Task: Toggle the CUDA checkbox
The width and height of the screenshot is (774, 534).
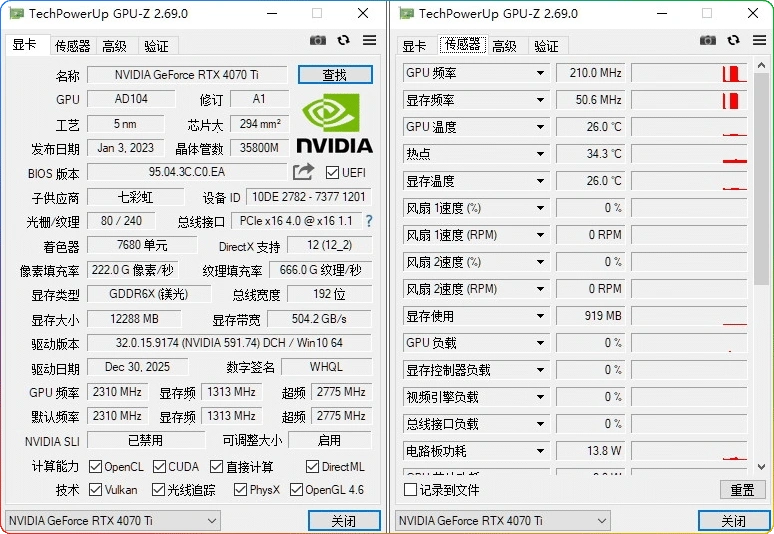Action: coord(159,466)
